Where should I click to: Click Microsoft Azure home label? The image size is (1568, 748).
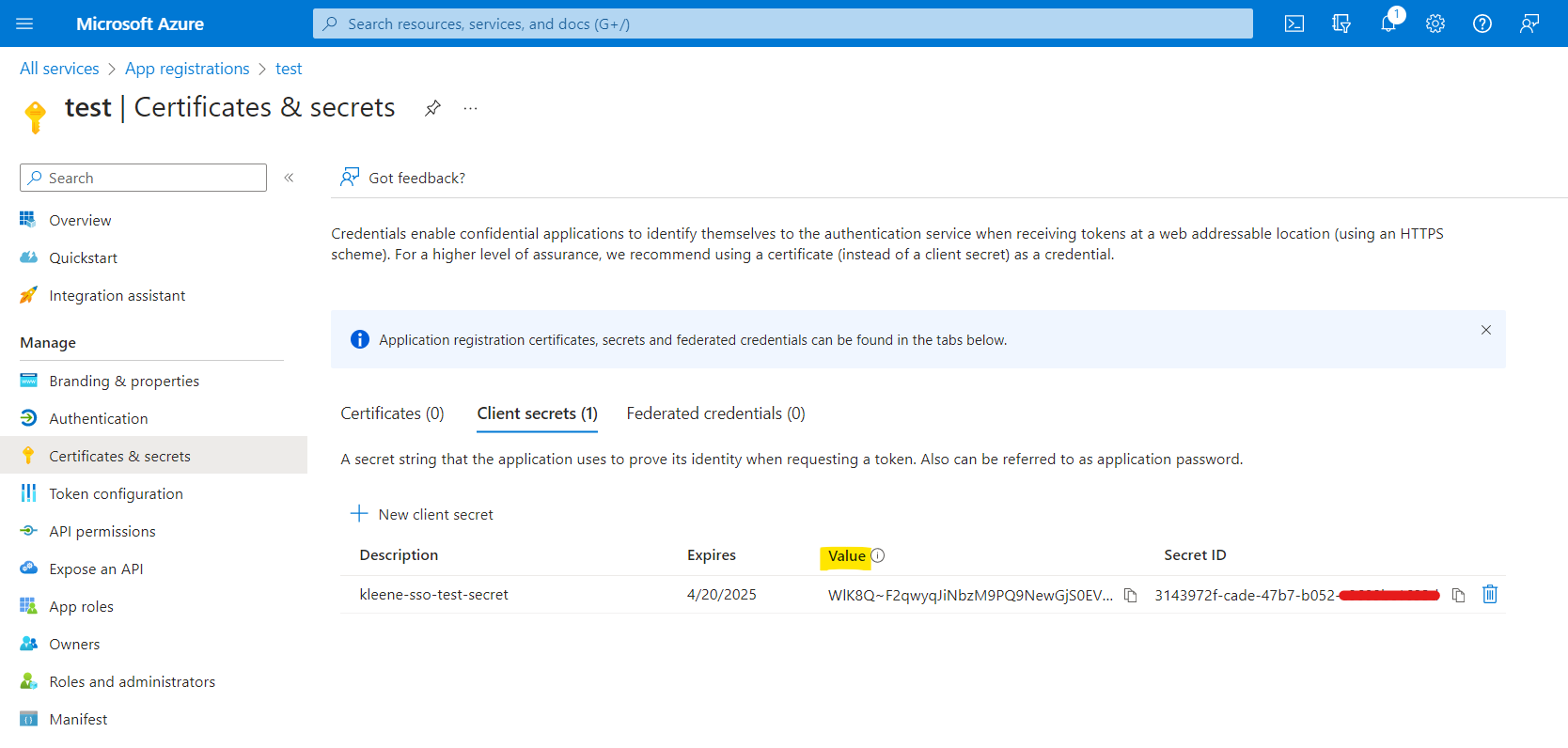pos(140,23)
